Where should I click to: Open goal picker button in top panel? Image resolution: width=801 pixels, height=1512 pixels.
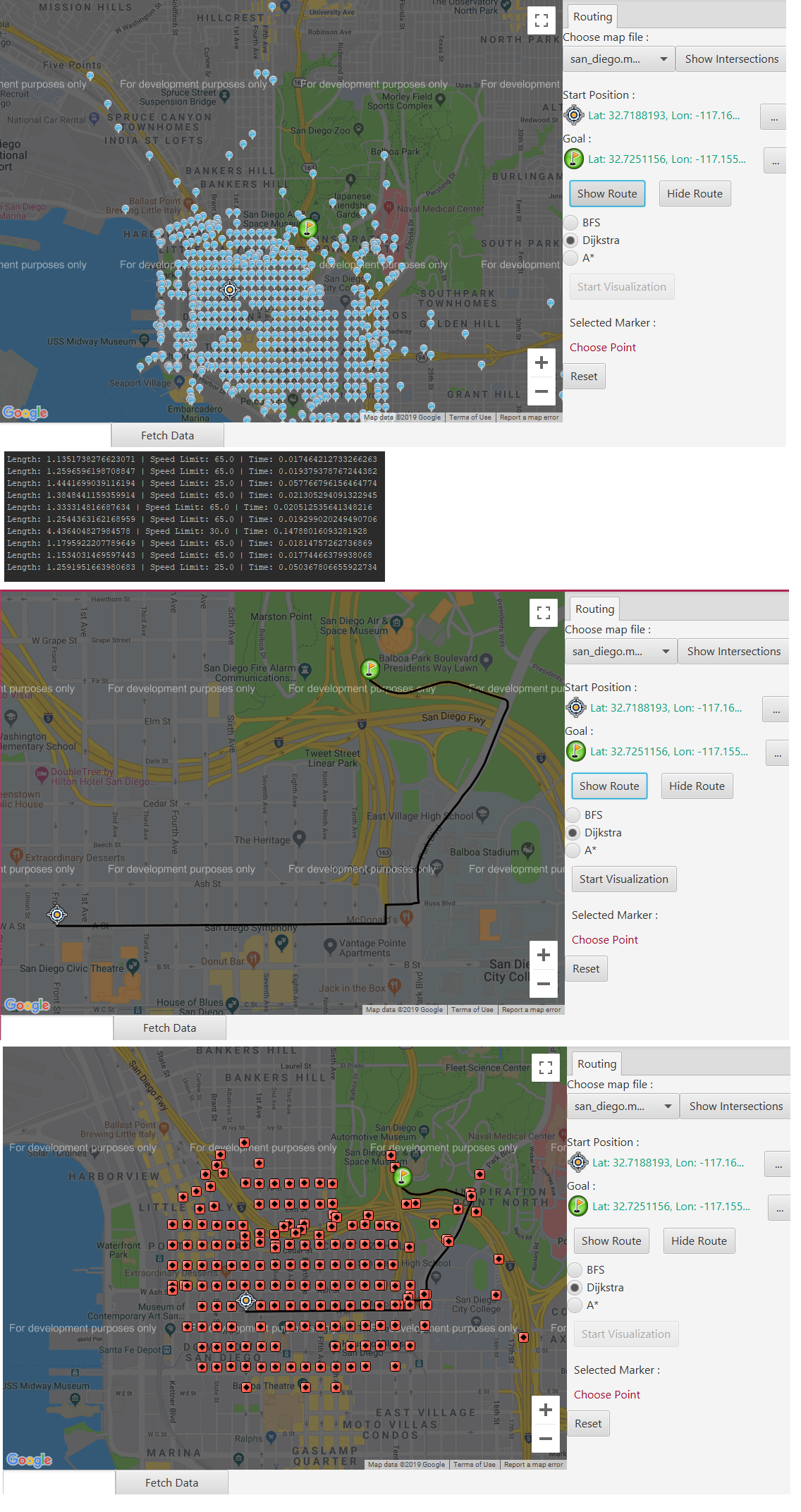click(x=775, y=161)
